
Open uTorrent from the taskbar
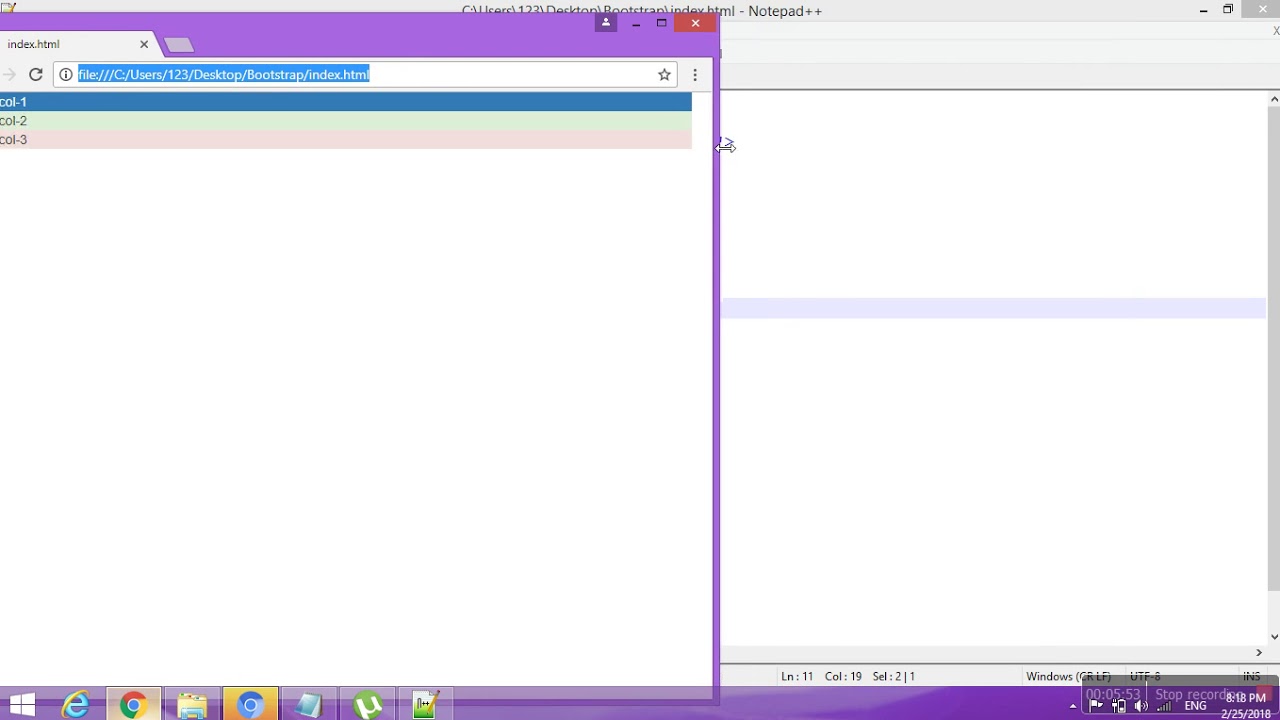pyautogui.click(x=367, y=705)
